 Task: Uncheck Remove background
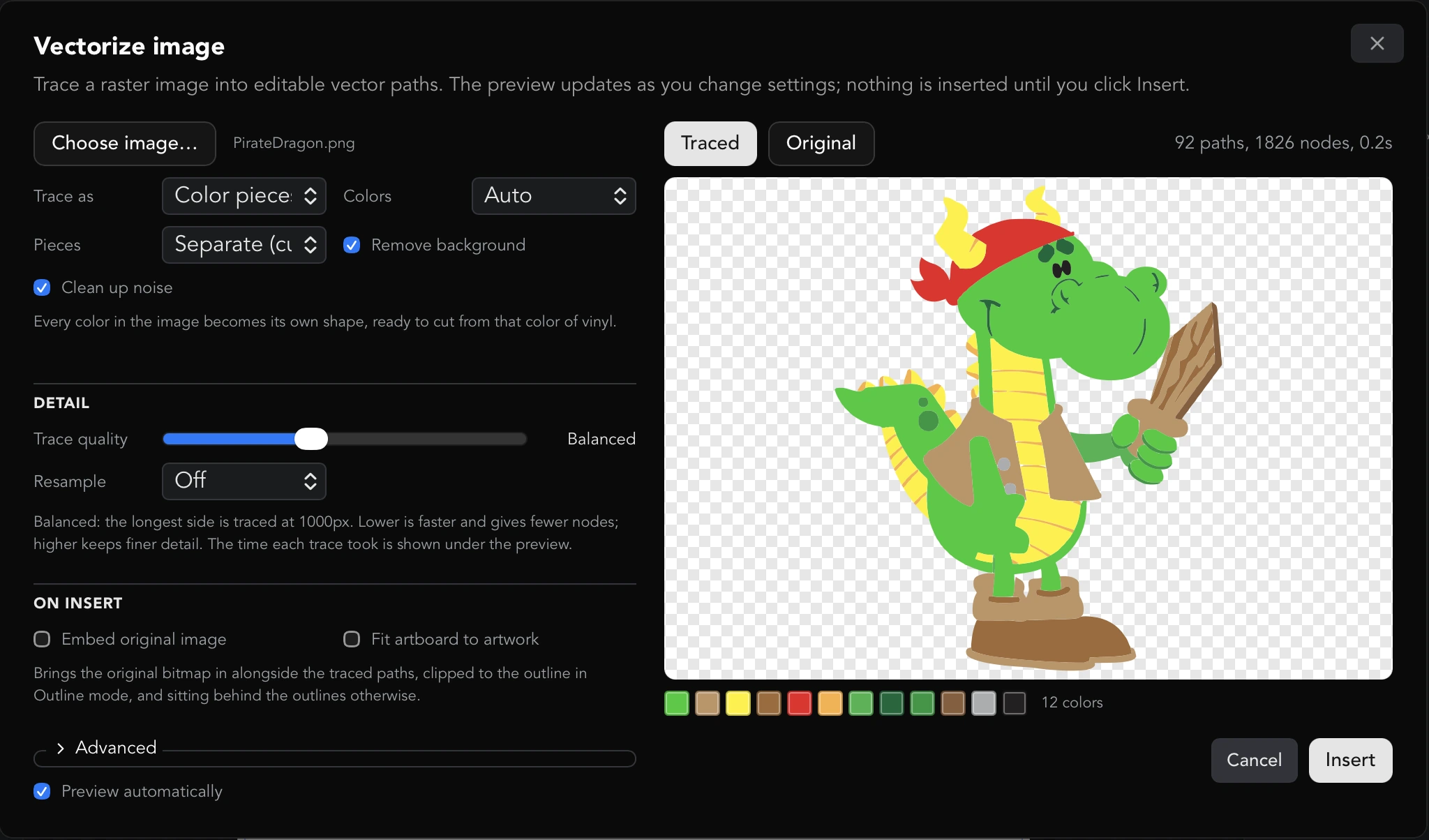tap(352, 245)
